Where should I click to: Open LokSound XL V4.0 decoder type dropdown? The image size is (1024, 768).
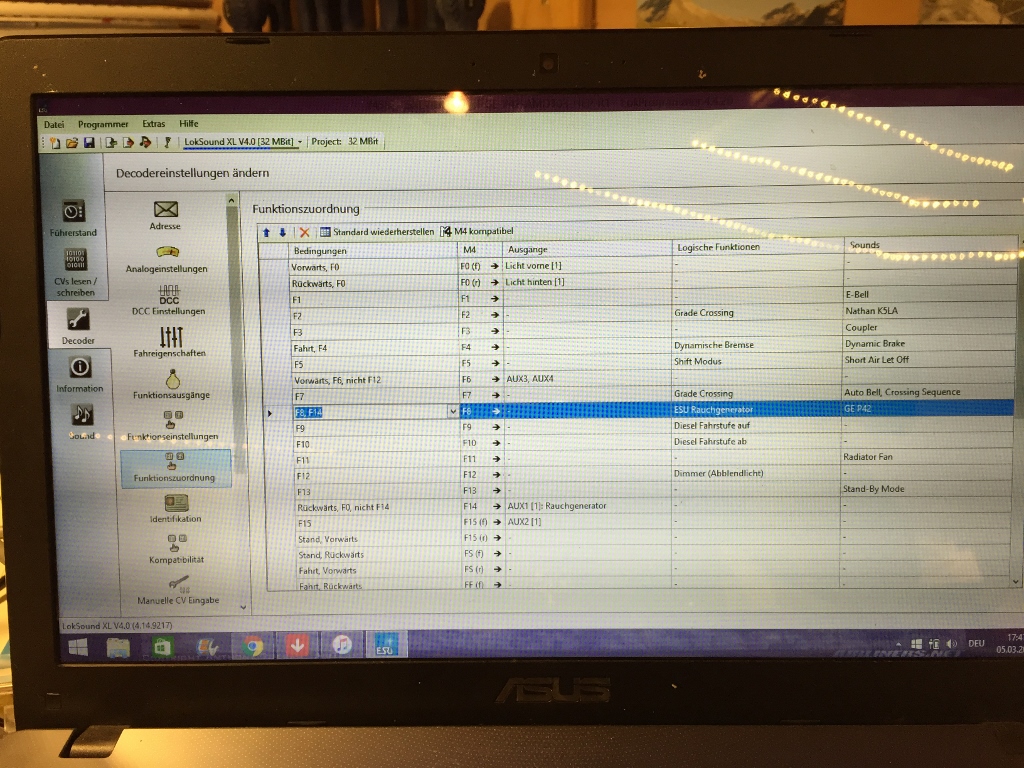point(243,142)
